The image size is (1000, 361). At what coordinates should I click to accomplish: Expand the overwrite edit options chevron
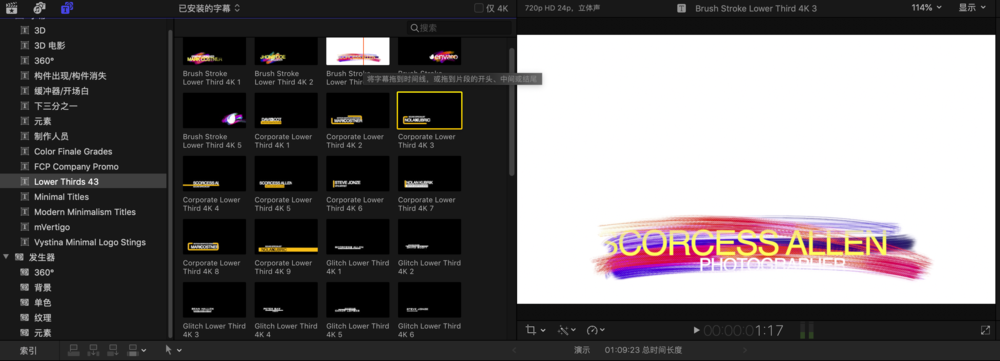(143, 350)
